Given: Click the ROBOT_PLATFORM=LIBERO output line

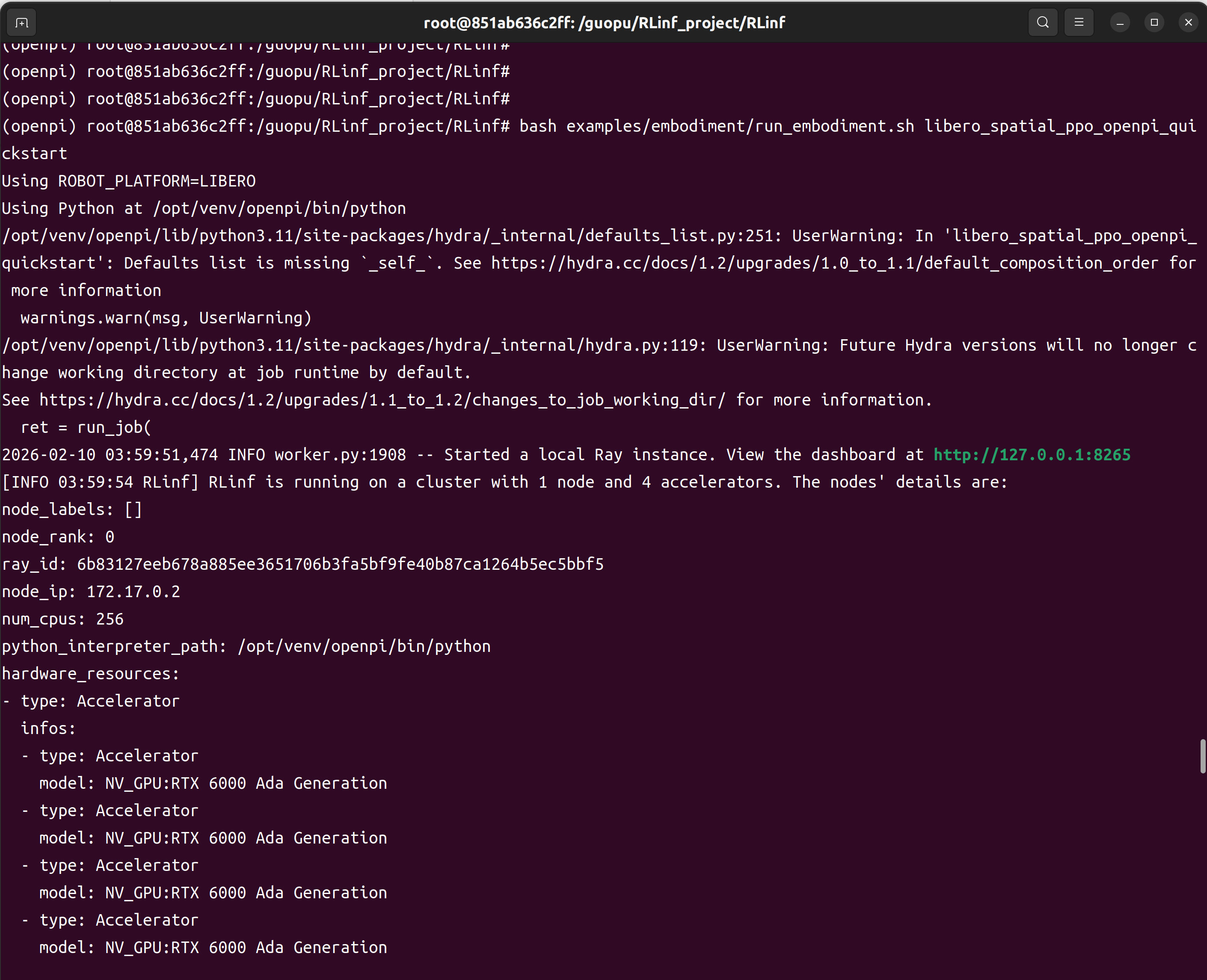Looking at the screenshot, I should (129, 181).
